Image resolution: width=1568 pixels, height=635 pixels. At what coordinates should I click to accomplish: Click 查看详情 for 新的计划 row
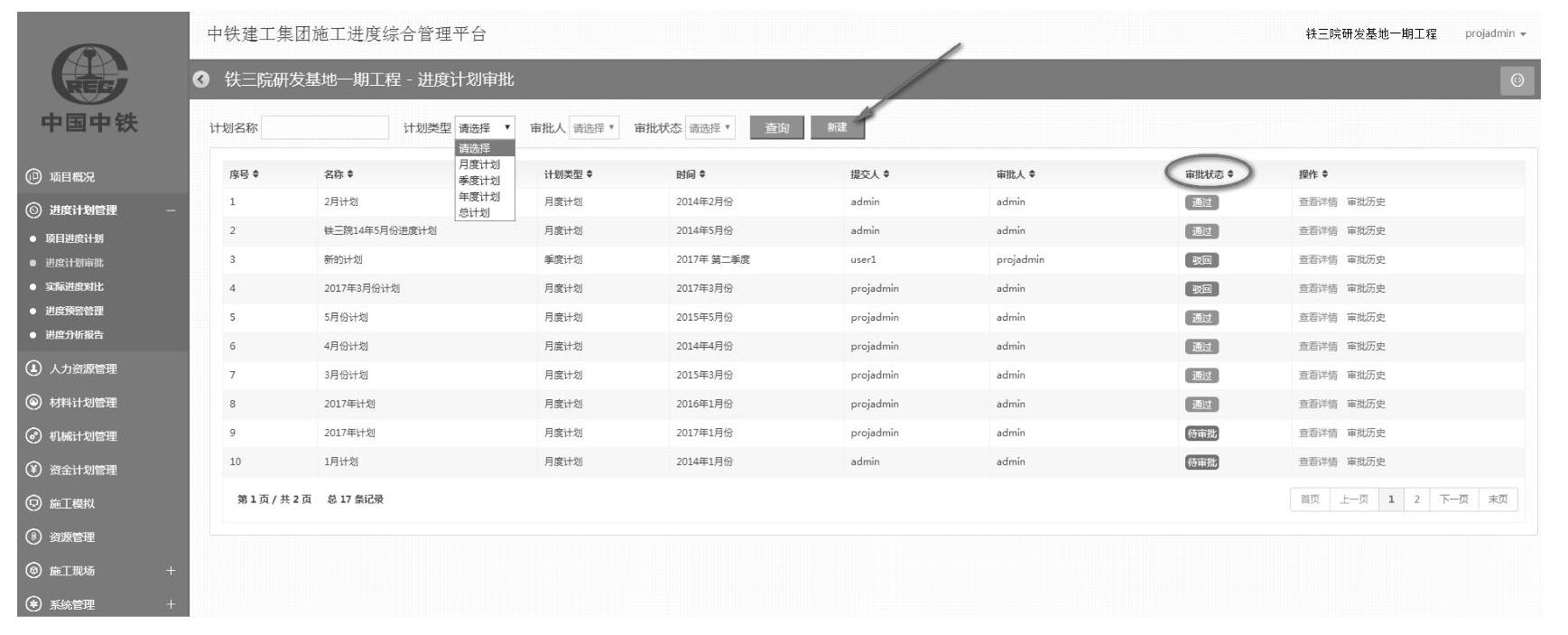click(1318, 260)
